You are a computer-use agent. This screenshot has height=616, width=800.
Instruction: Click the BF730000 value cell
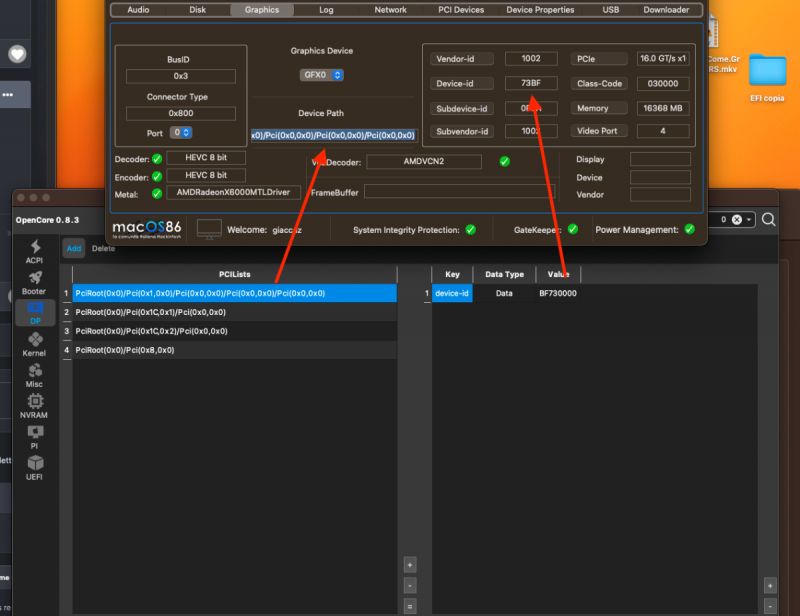[x=558, y=293]
